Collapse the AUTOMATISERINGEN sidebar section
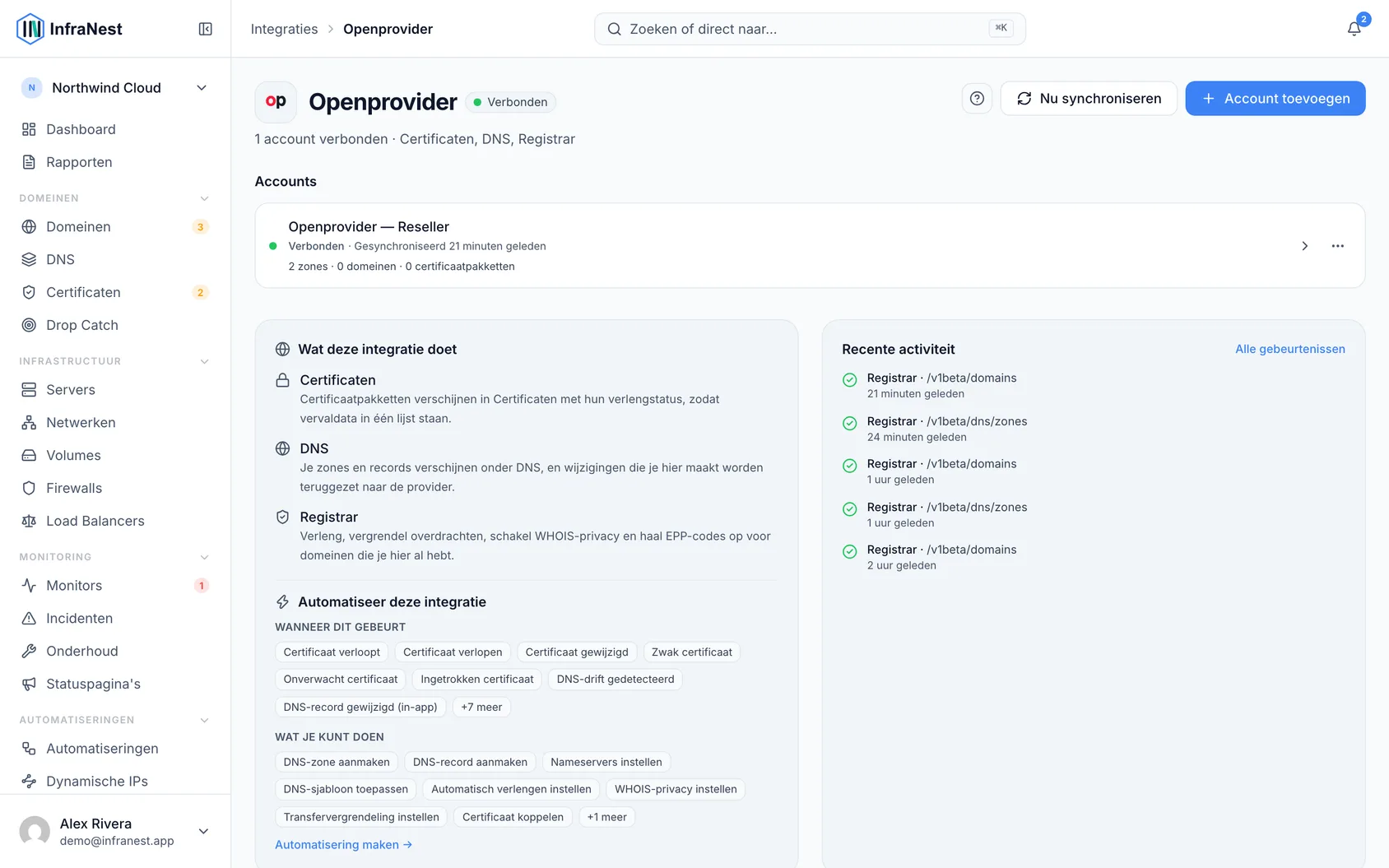The image size is (1389, 868). [x=204, y=720]
